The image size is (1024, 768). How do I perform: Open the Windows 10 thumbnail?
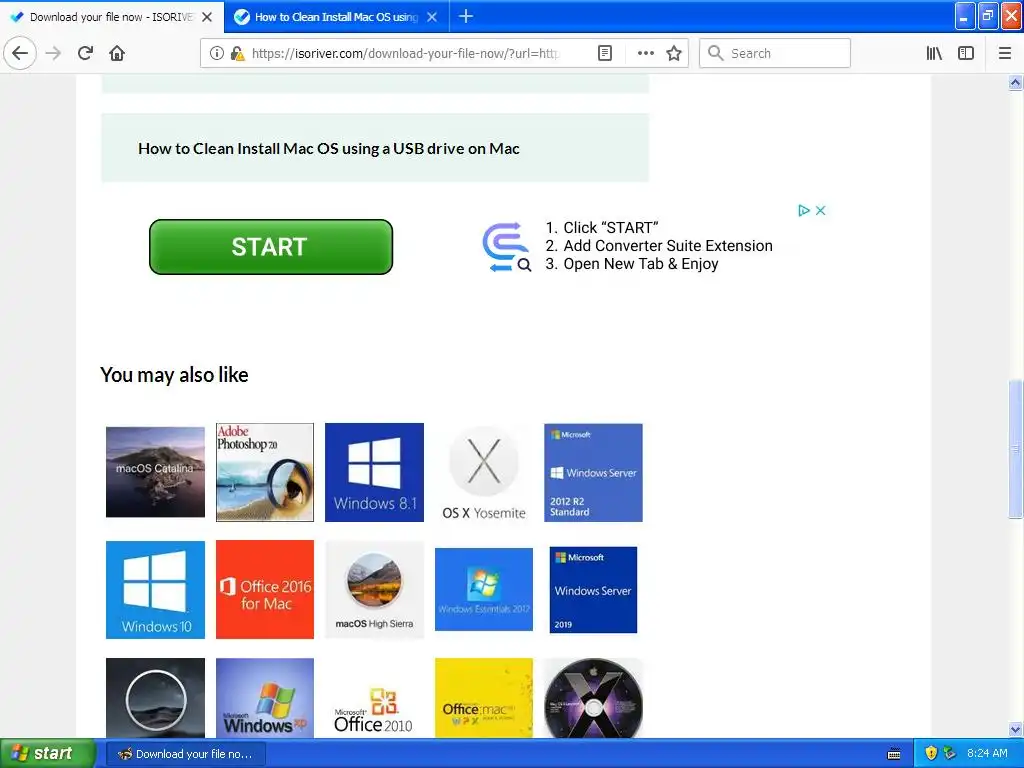[x=155, y=590]
